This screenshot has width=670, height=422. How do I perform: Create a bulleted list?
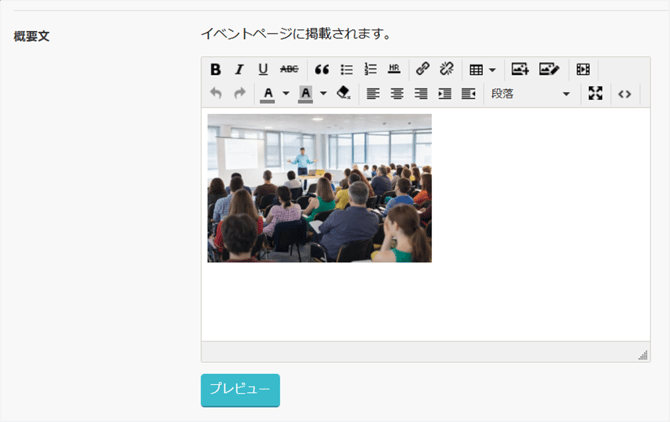(347, 69)
